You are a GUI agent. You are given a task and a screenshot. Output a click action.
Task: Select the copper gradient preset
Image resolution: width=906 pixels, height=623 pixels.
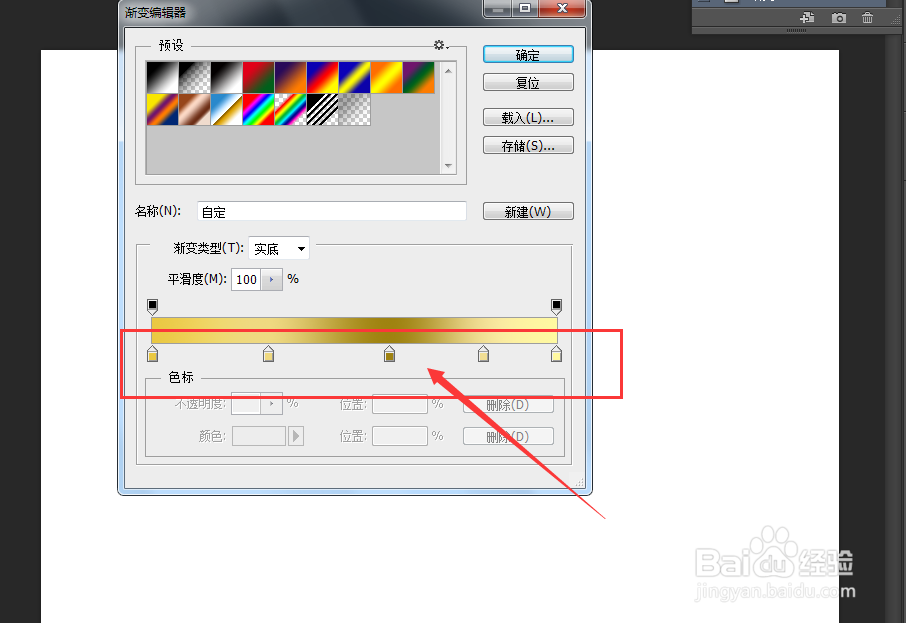[x=195, y=109]
